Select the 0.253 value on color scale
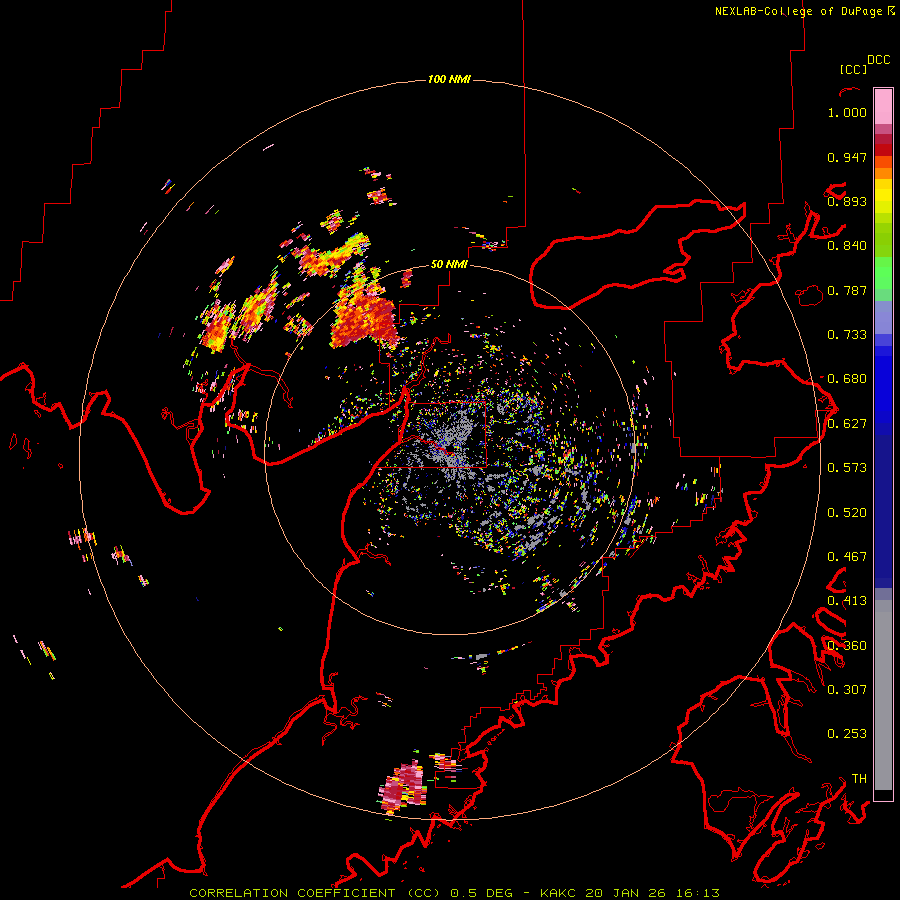This screenshot has height=900, width=900. [847, 734]
